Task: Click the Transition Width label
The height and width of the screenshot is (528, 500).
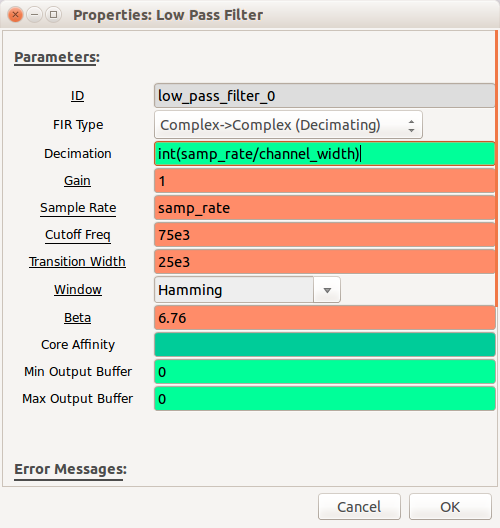Action: point(77,262)
